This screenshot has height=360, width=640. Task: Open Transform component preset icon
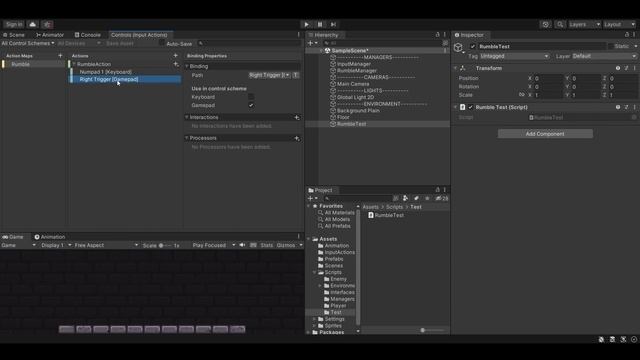coord(626,68)
